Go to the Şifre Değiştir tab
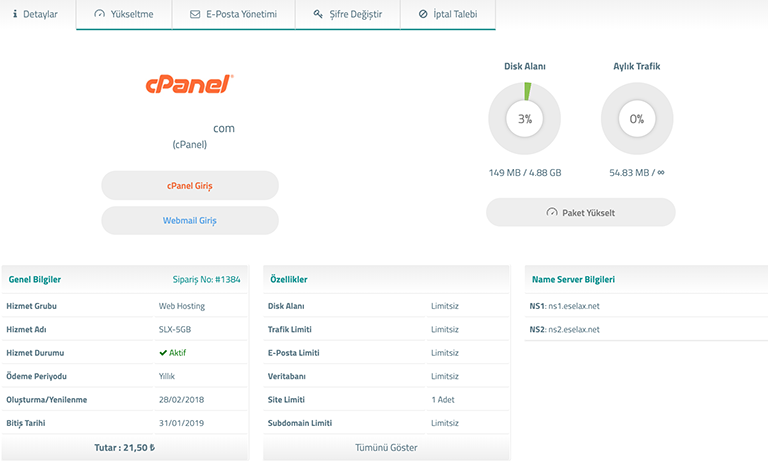768x472 pixels. coord(348,14)
